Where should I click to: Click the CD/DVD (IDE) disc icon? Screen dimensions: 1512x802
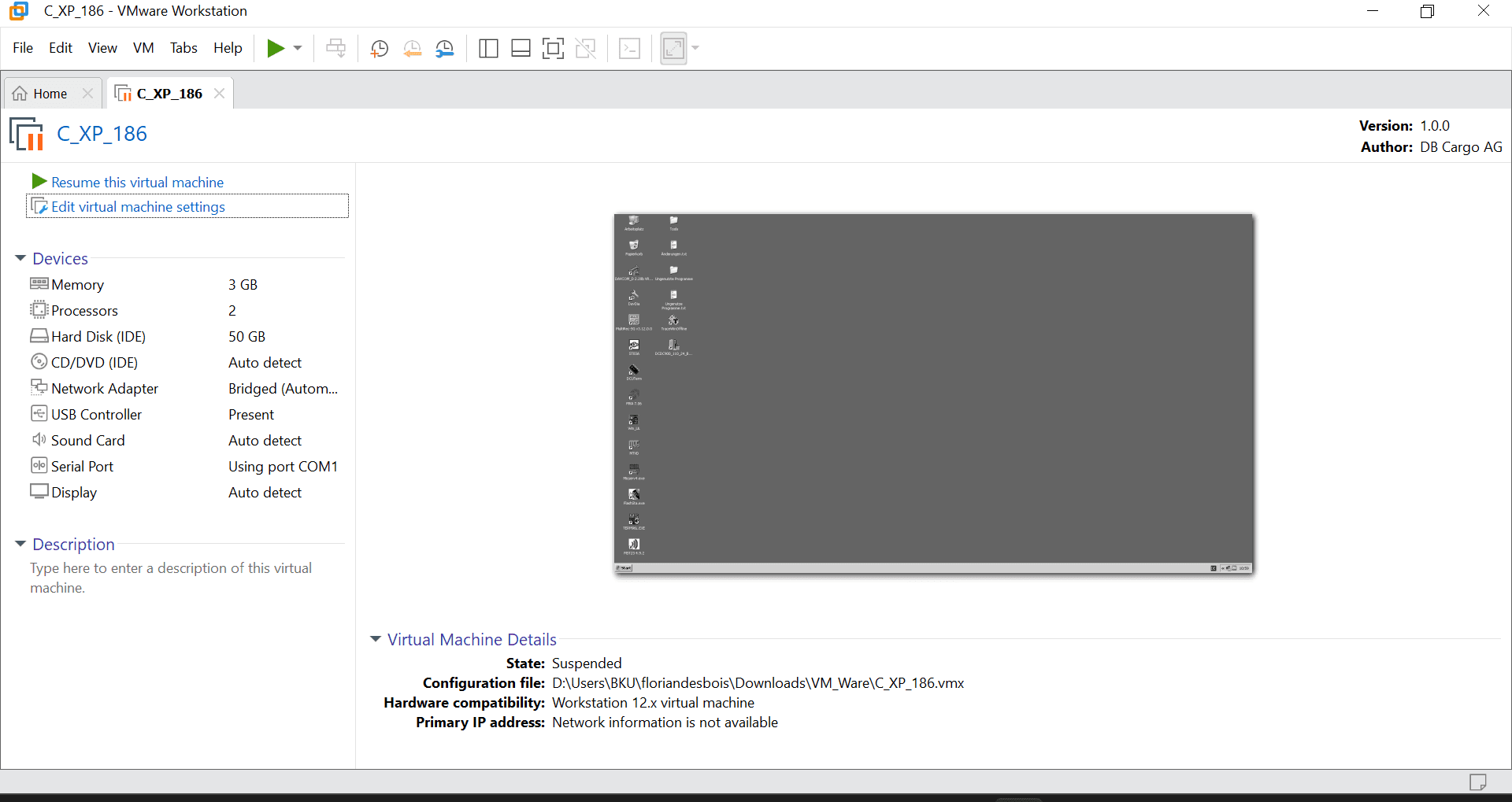39,361
